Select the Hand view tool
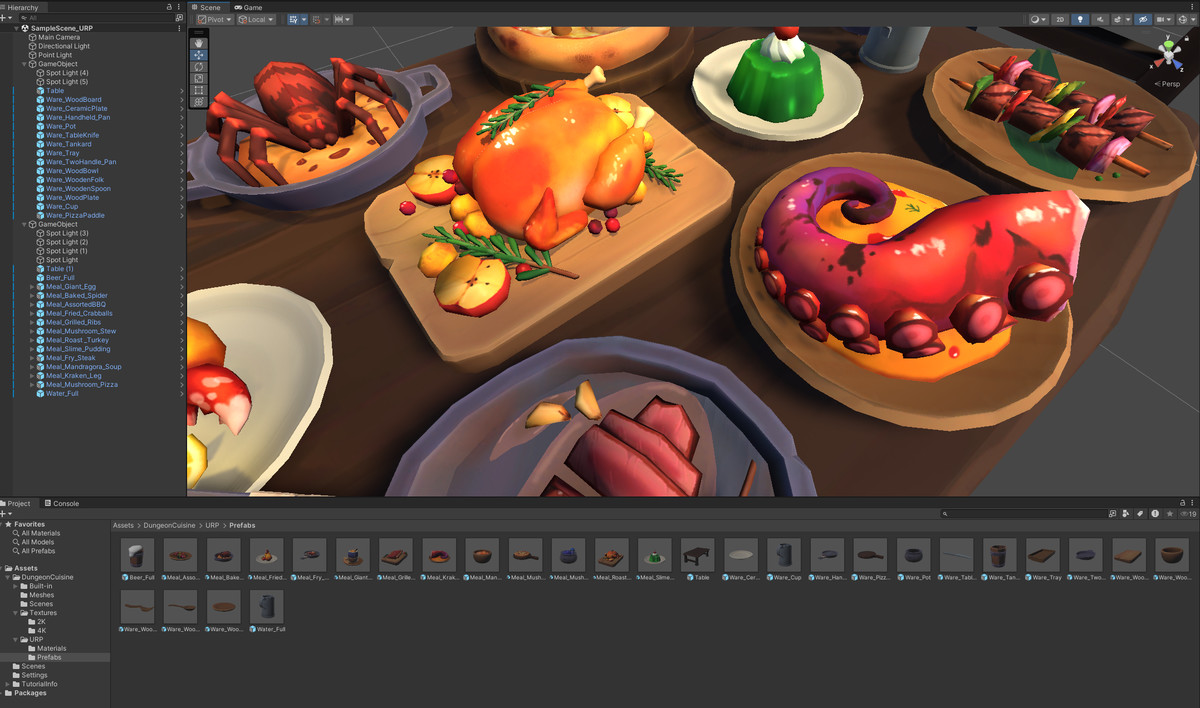1200x708 pixels. (199, 43)
